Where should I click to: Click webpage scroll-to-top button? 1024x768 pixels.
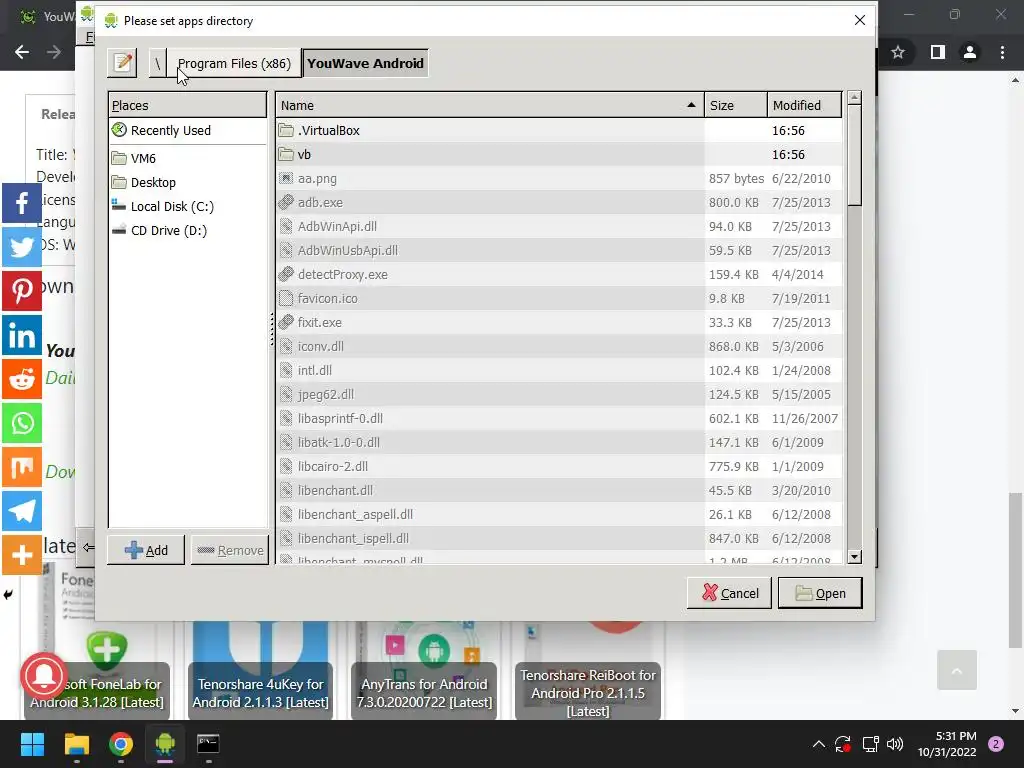pos(957,670)
